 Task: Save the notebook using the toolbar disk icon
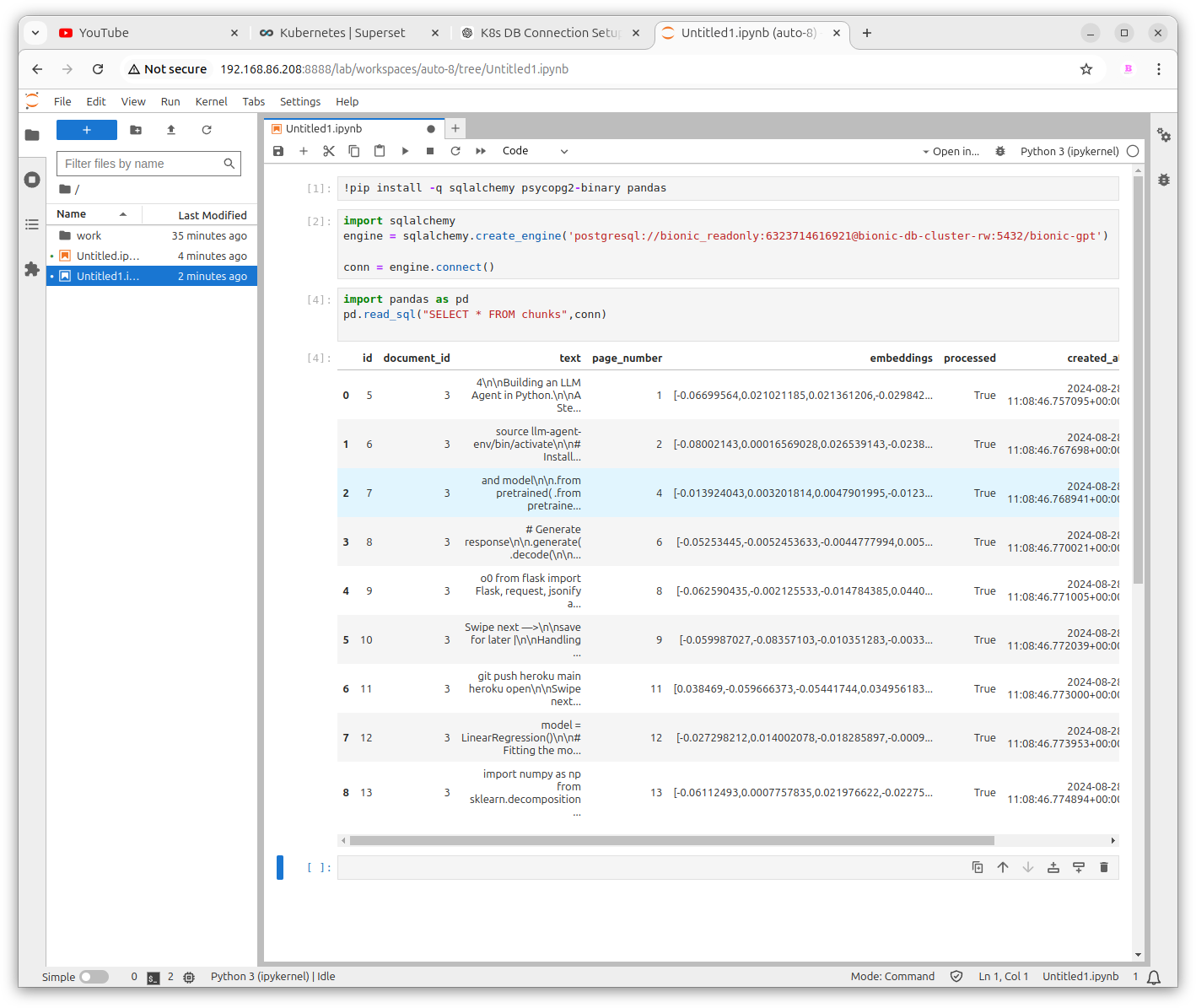pos(278,151)
